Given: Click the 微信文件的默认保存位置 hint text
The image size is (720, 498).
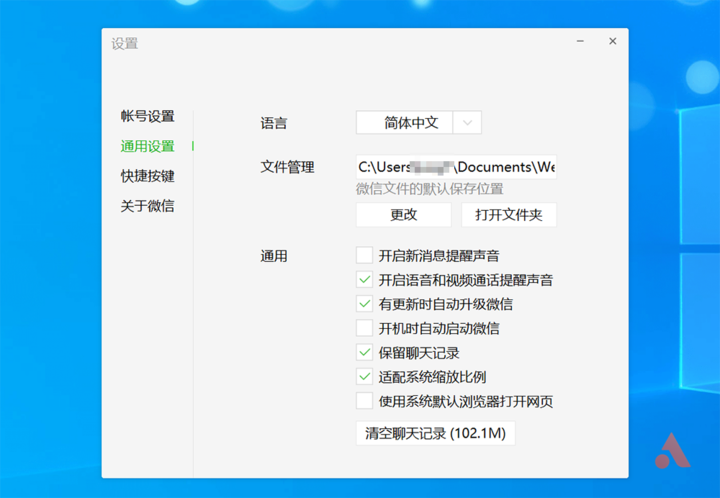Looking at the screenshot, I should [429, 189].
